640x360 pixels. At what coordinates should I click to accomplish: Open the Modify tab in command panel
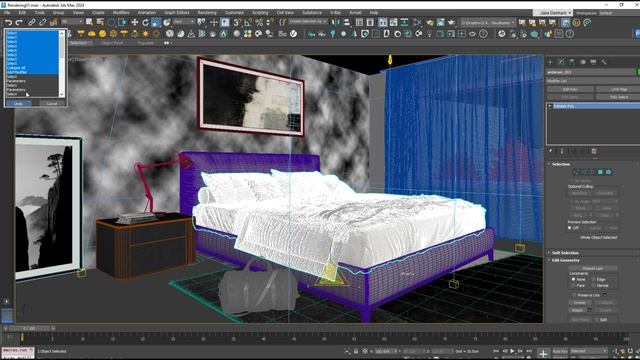(x=561, y=62)
